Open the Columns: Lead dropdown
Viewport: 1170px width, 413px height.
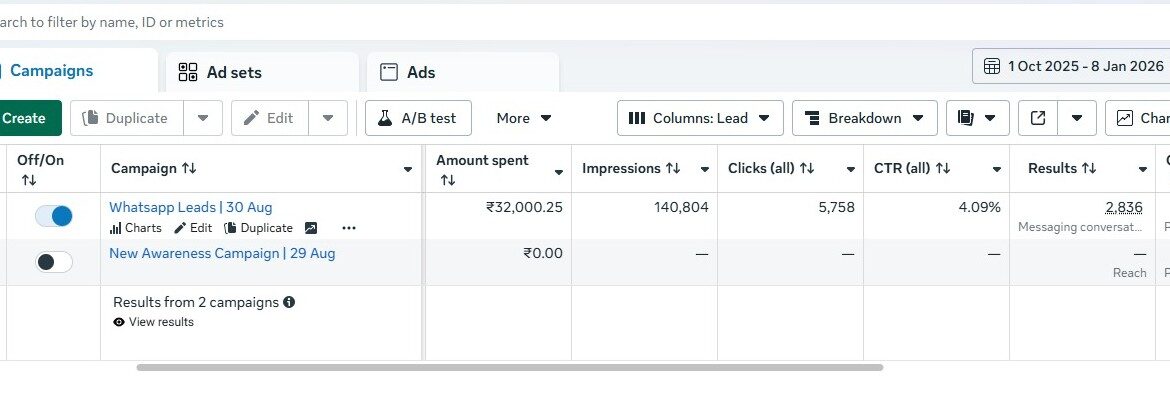(x=700, y=118)
